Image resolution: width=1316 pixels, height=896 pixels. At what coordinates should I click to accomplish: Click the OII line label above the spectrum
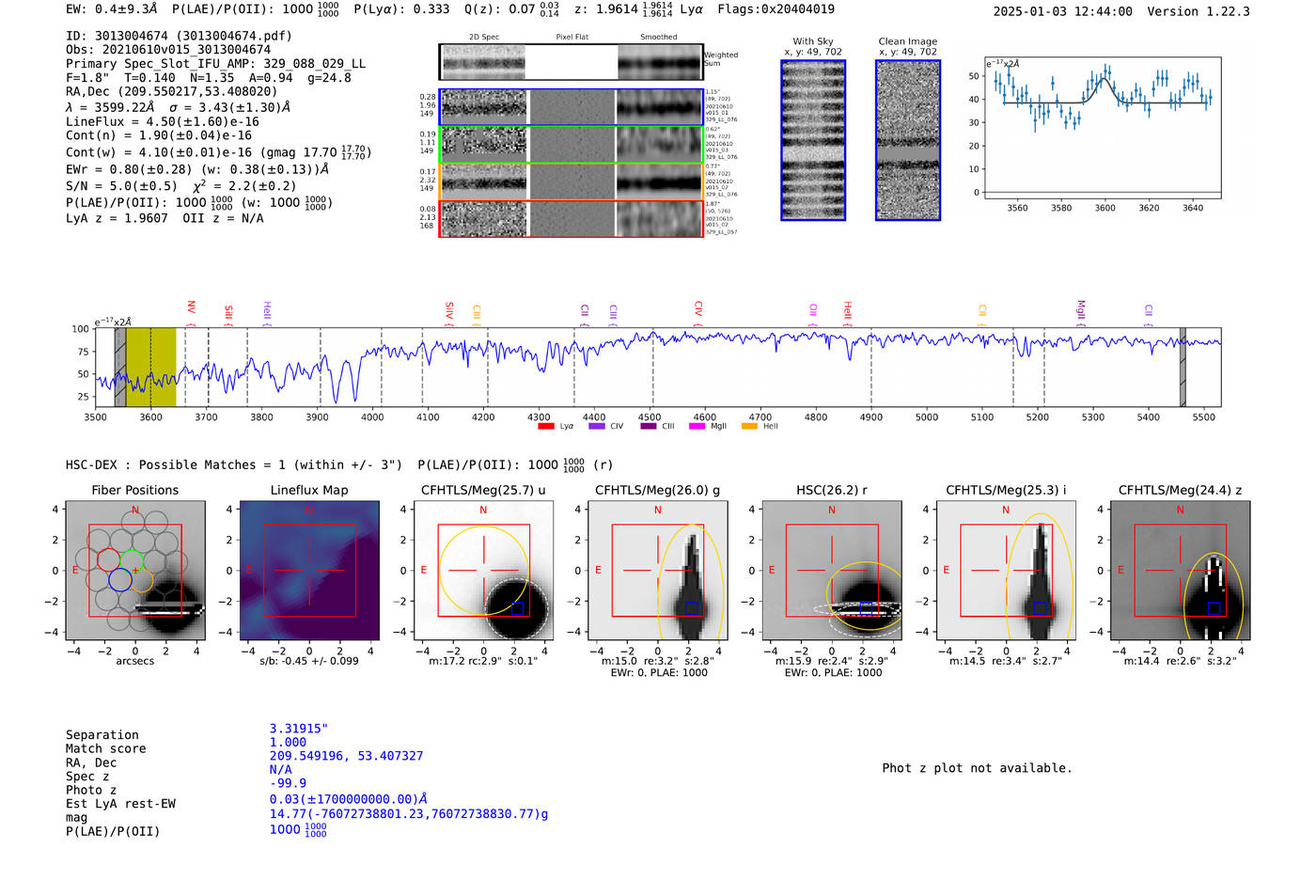pyautogui.click(x=813, y=309)
